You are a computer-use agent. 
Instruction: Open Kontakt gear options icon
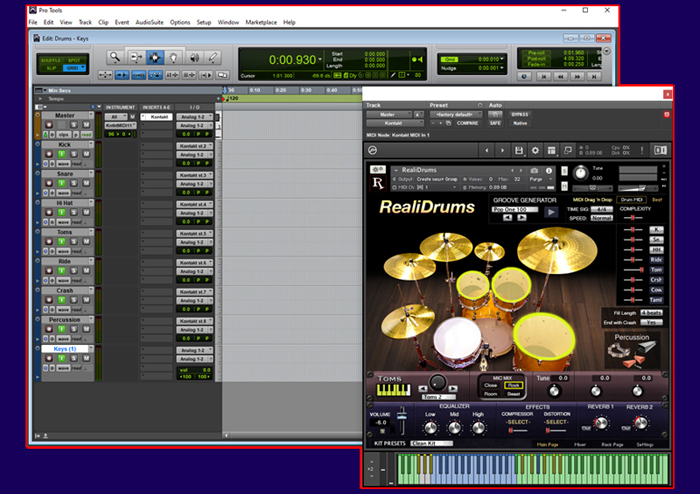(536, 151)
